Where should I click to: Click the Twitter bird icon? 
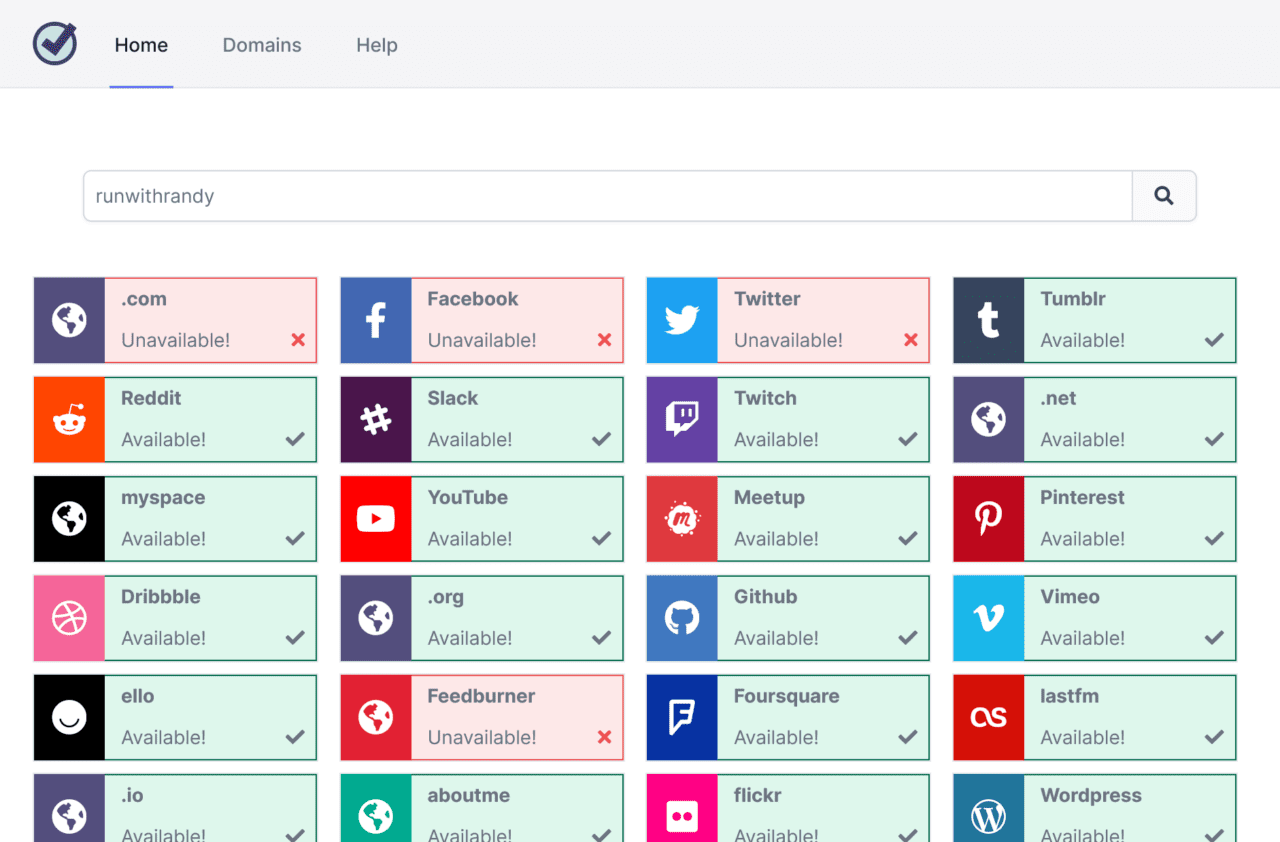pos(681,320)
